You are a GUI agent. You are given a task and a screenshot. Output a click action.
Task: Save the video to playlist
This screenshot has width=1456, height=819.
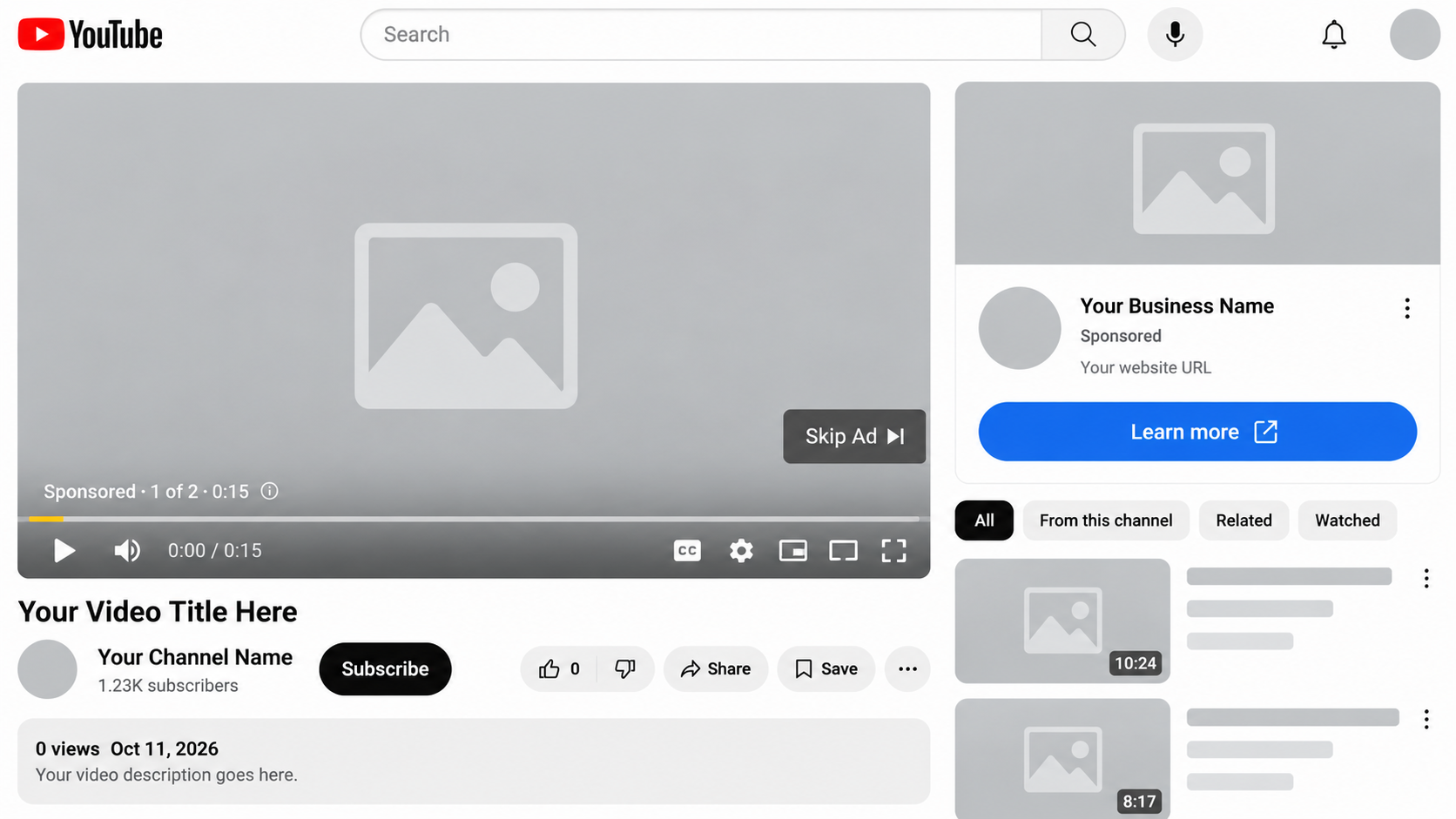[x=826, y=668]
